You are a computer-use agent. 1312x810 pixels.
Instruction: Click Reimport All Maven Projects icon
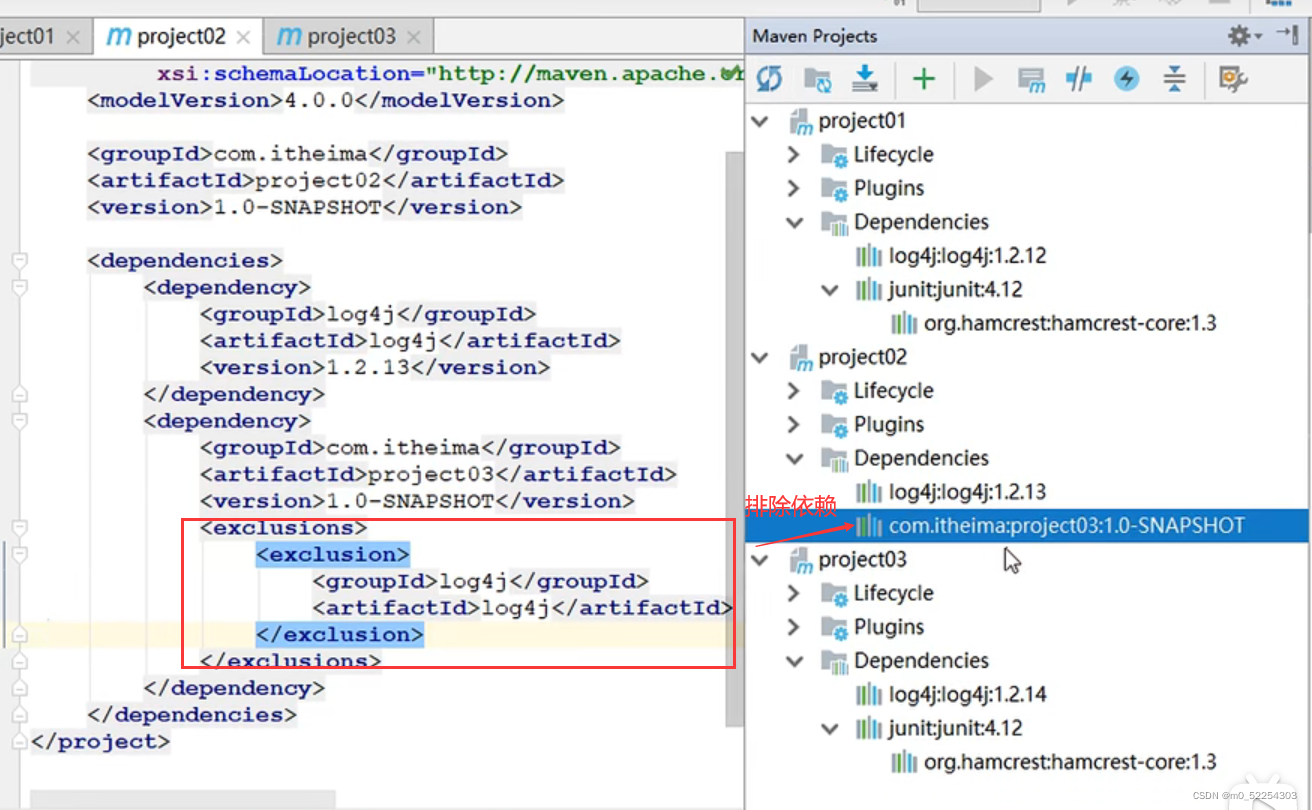point(769,79)
